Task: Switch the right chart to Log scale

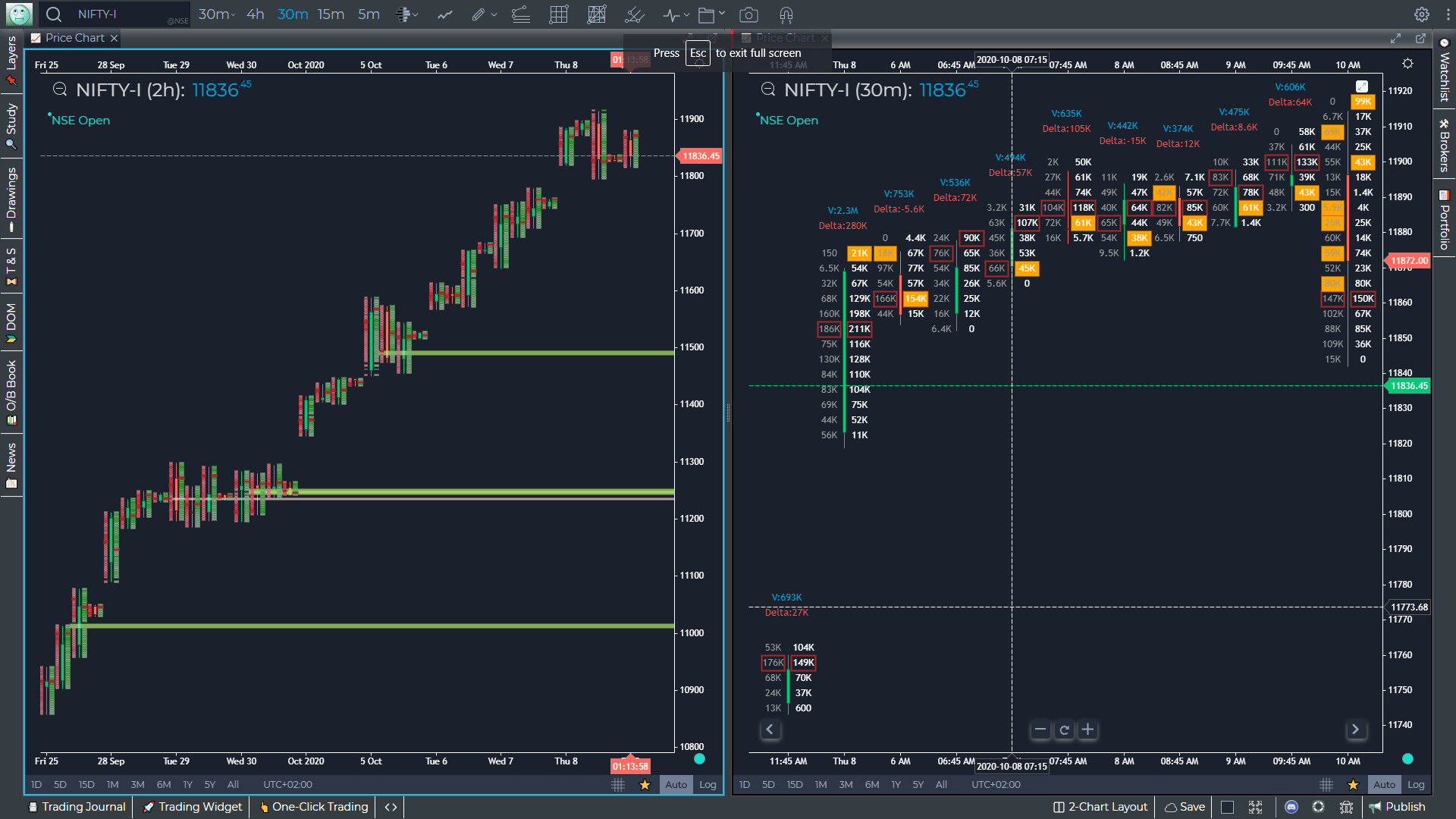Action: point(1415,785)
